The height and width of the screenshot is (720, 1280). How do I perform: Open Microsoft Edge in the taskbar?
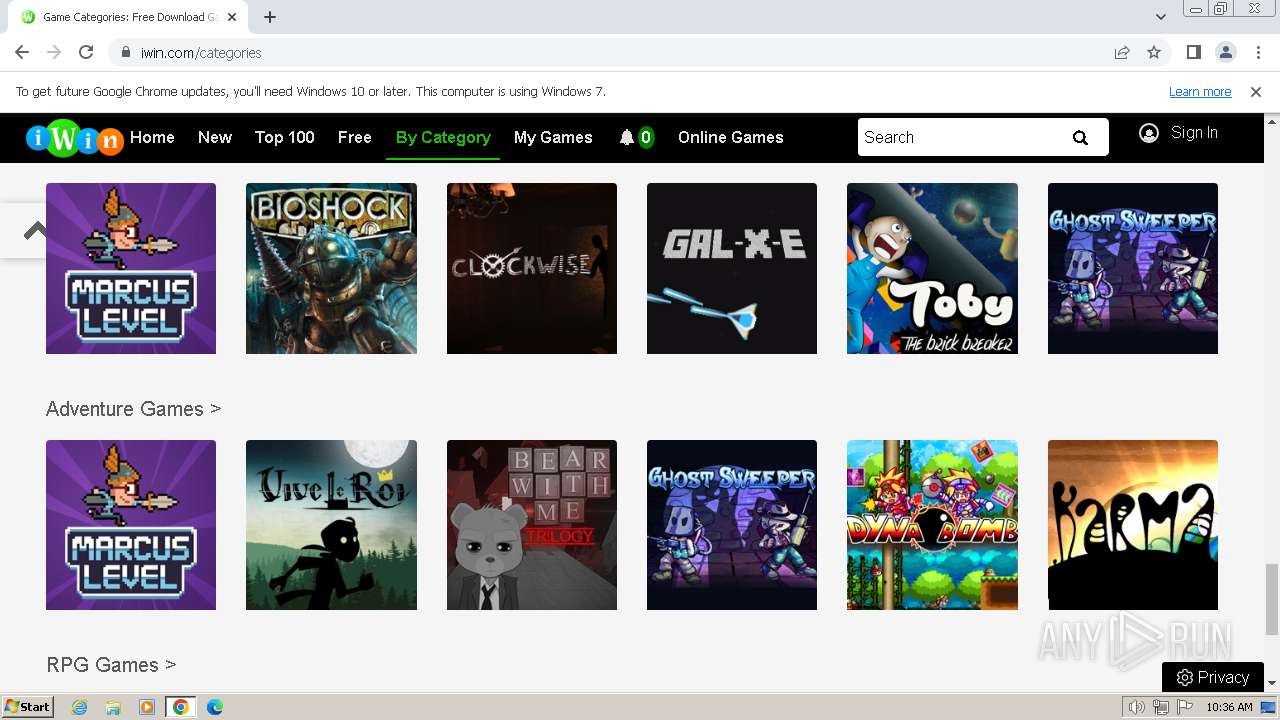[214, 707]
